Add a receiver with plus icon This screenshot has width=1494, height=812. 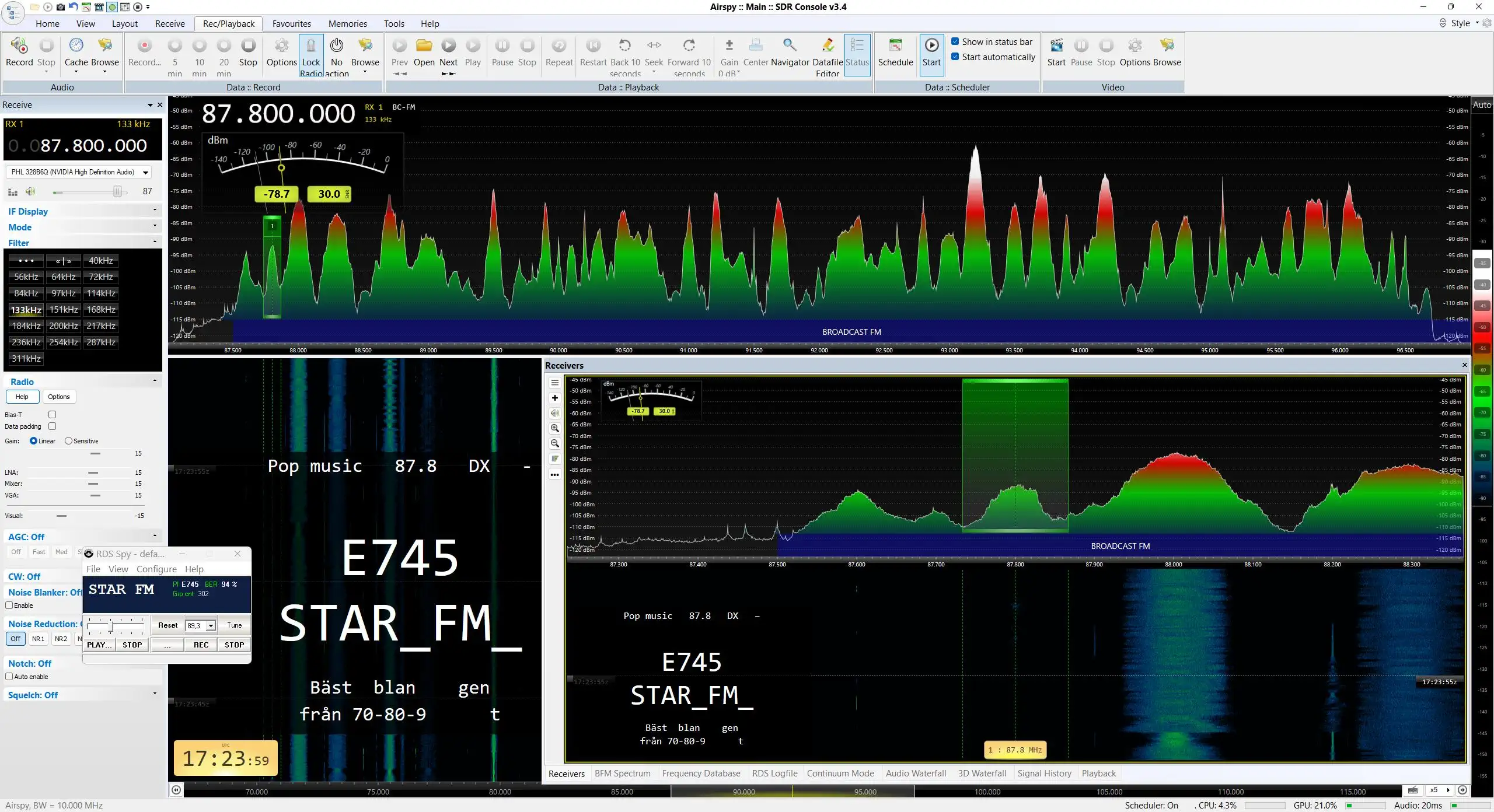(x=555, y=398)
